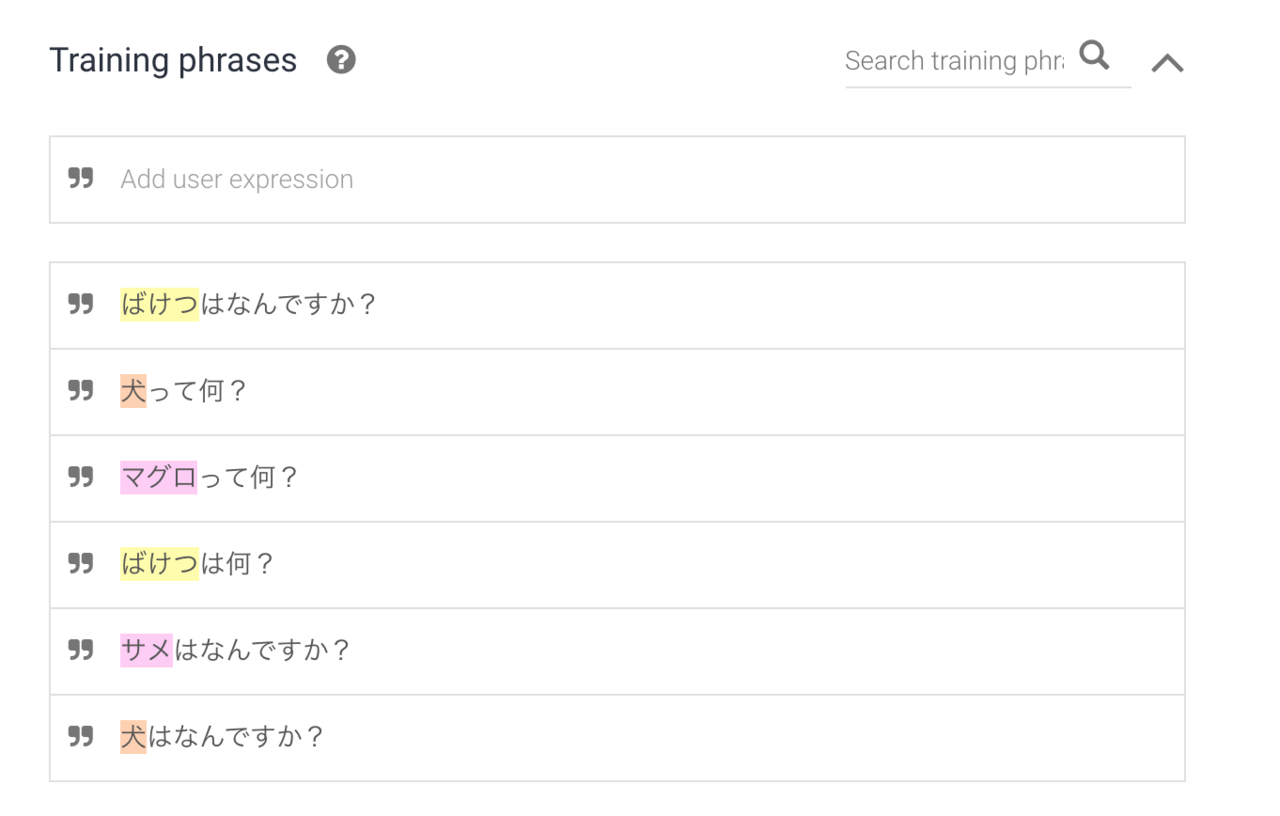Click the Training phrases help icon
The height and width of the screenshot is (816, 1280).
pos(341,60)
